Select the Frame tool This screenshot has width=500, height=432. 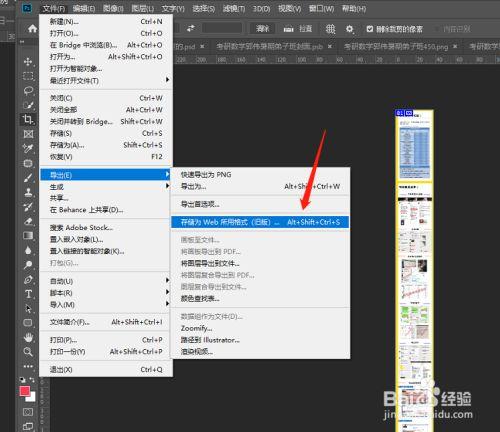[28, 134]
